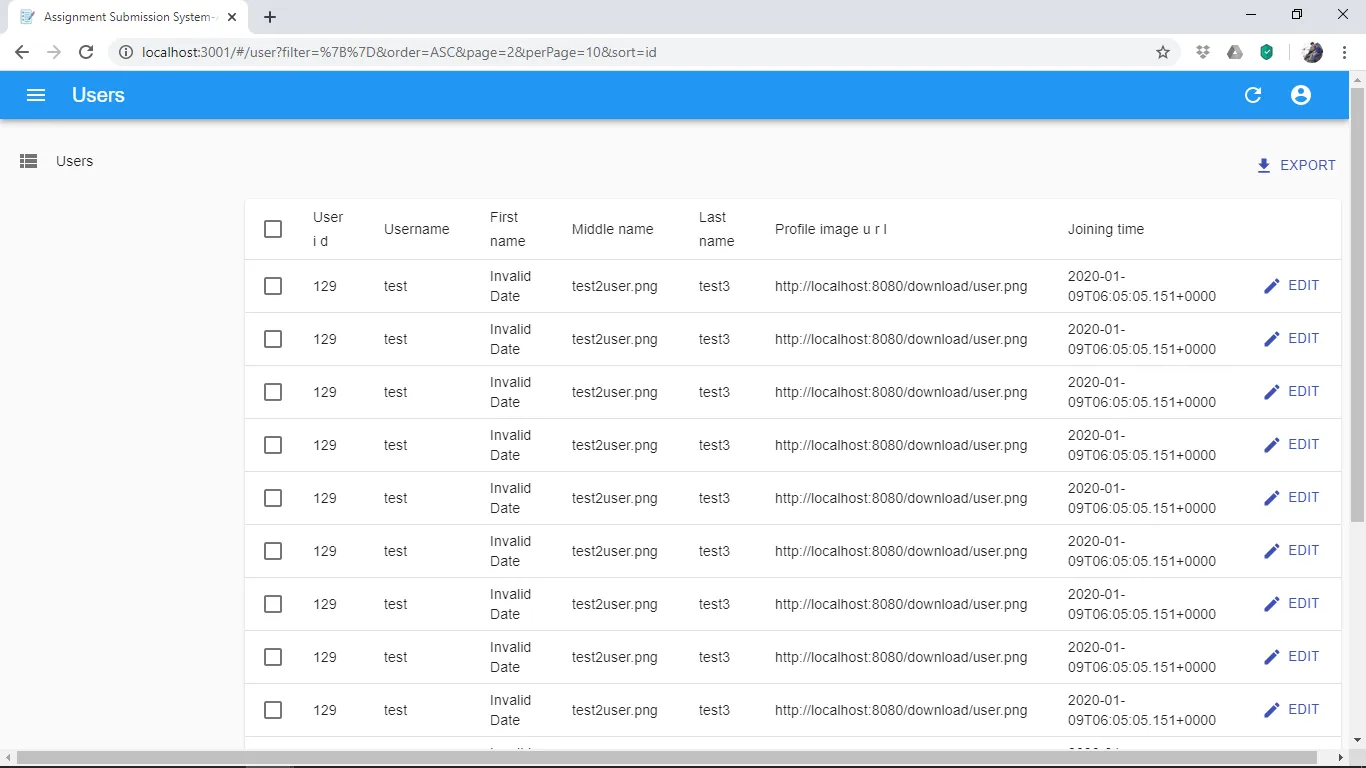Viewport: 1366px width, 768px height.
Task: Edit the ninth user row
Action: (1292, 710)
